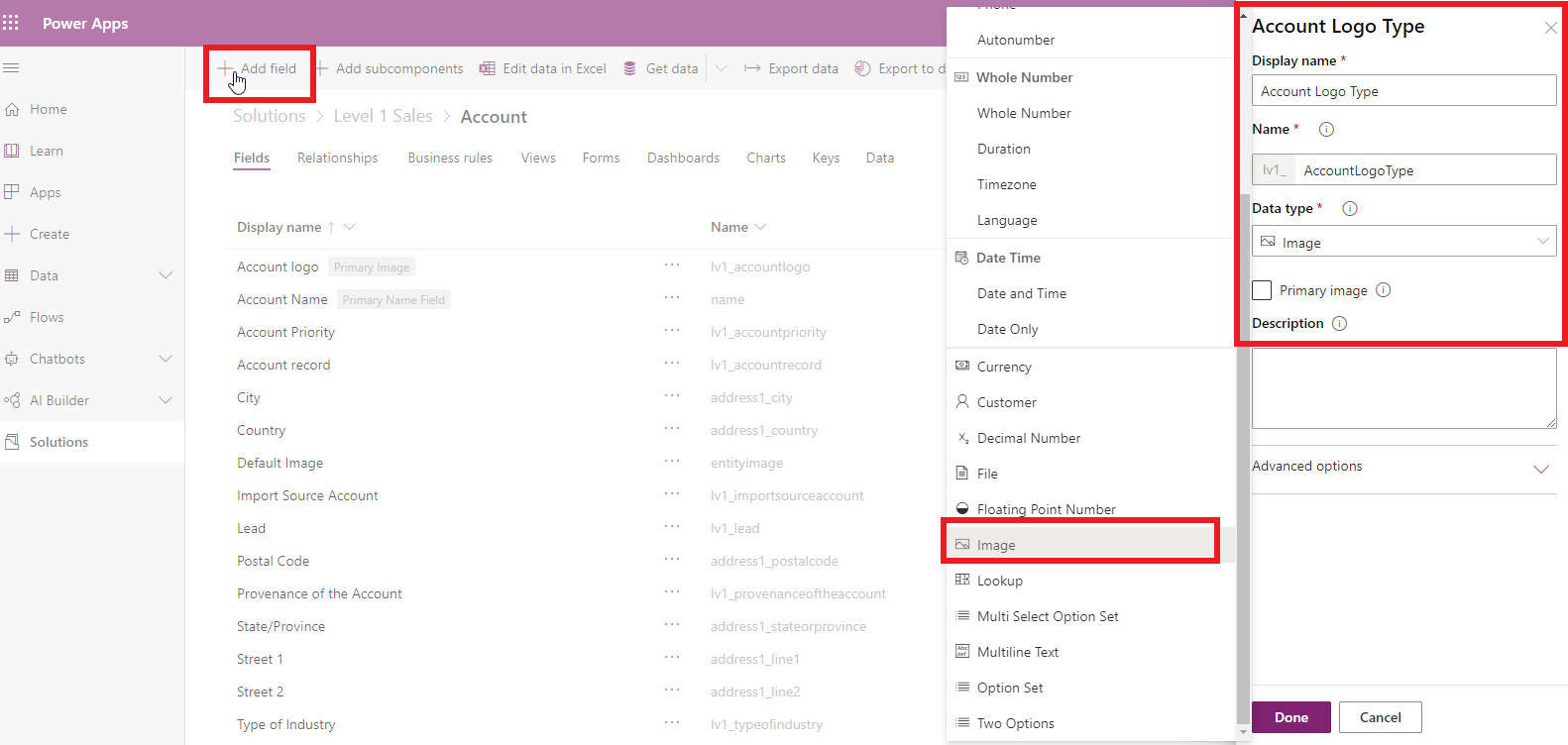
Task: Go to Solutions breadcrumb link
Action: (270, 116)
